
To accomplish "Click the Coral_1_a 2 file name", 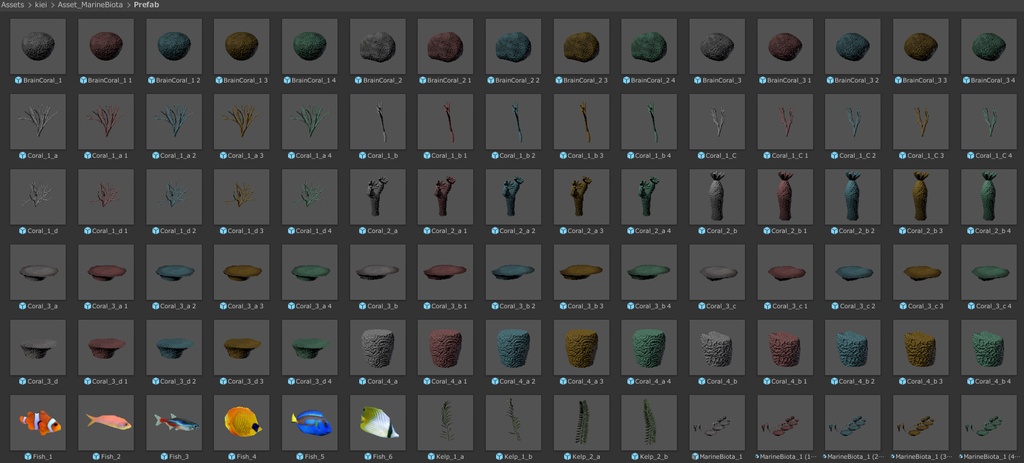I will click(178, 155).
